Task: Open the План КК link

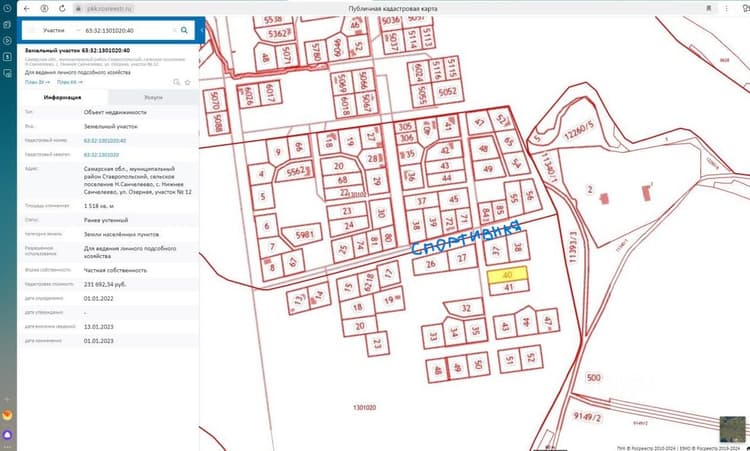Action: click(x=70, y=82)
